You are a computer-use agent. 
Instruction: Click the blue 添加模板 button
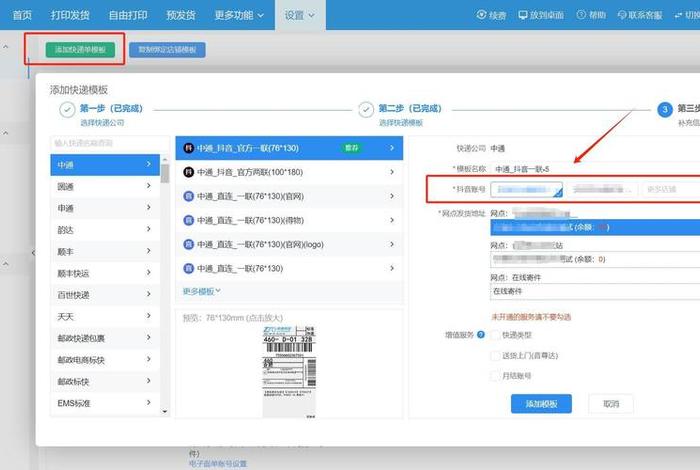541,404
